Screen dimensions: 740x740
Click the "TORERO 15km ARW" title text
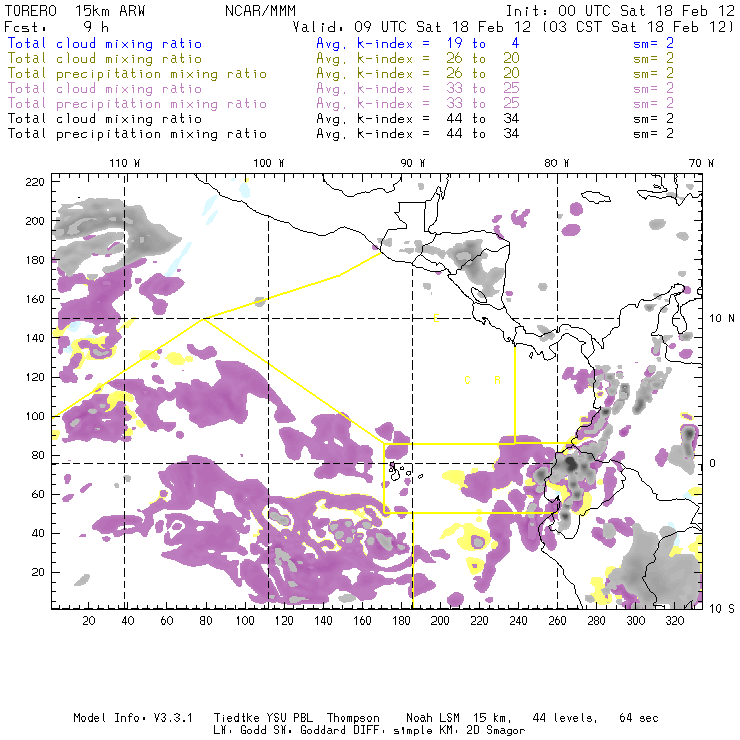tap(75, 11)
